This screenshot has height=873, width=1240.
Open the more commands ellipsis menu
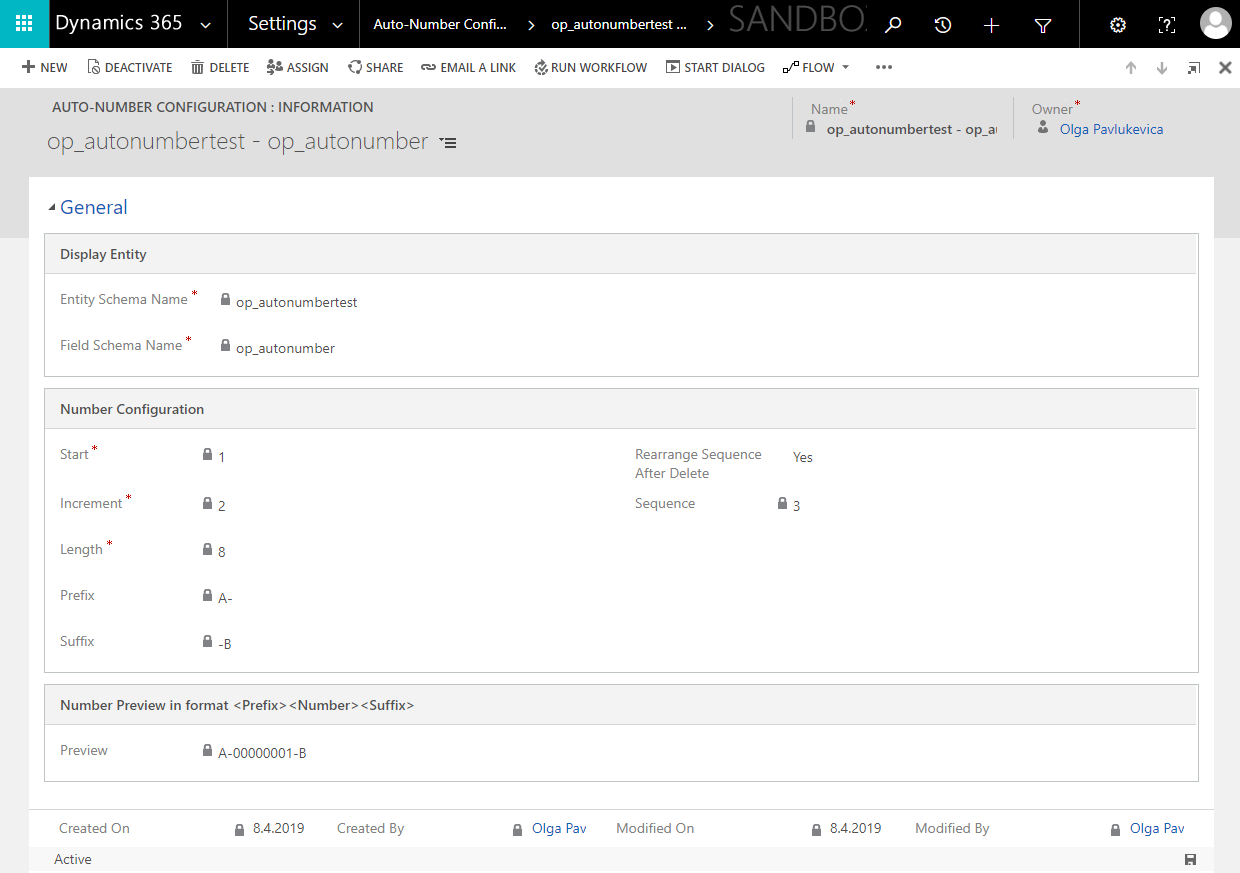(883, 67)
